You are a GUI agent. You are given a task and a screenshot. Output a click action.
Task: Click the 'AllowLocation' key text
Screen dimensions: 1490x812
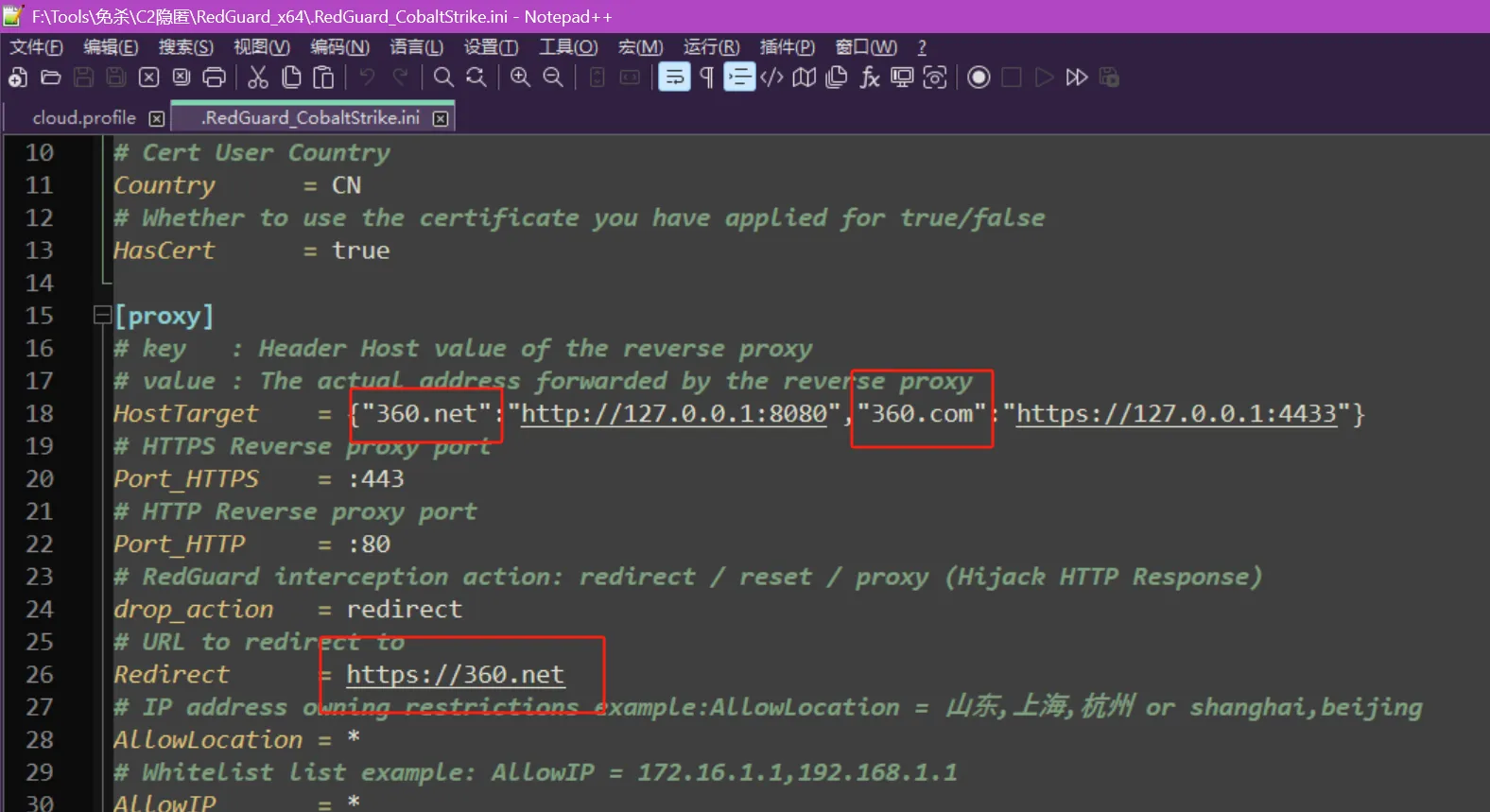[208, 739]
